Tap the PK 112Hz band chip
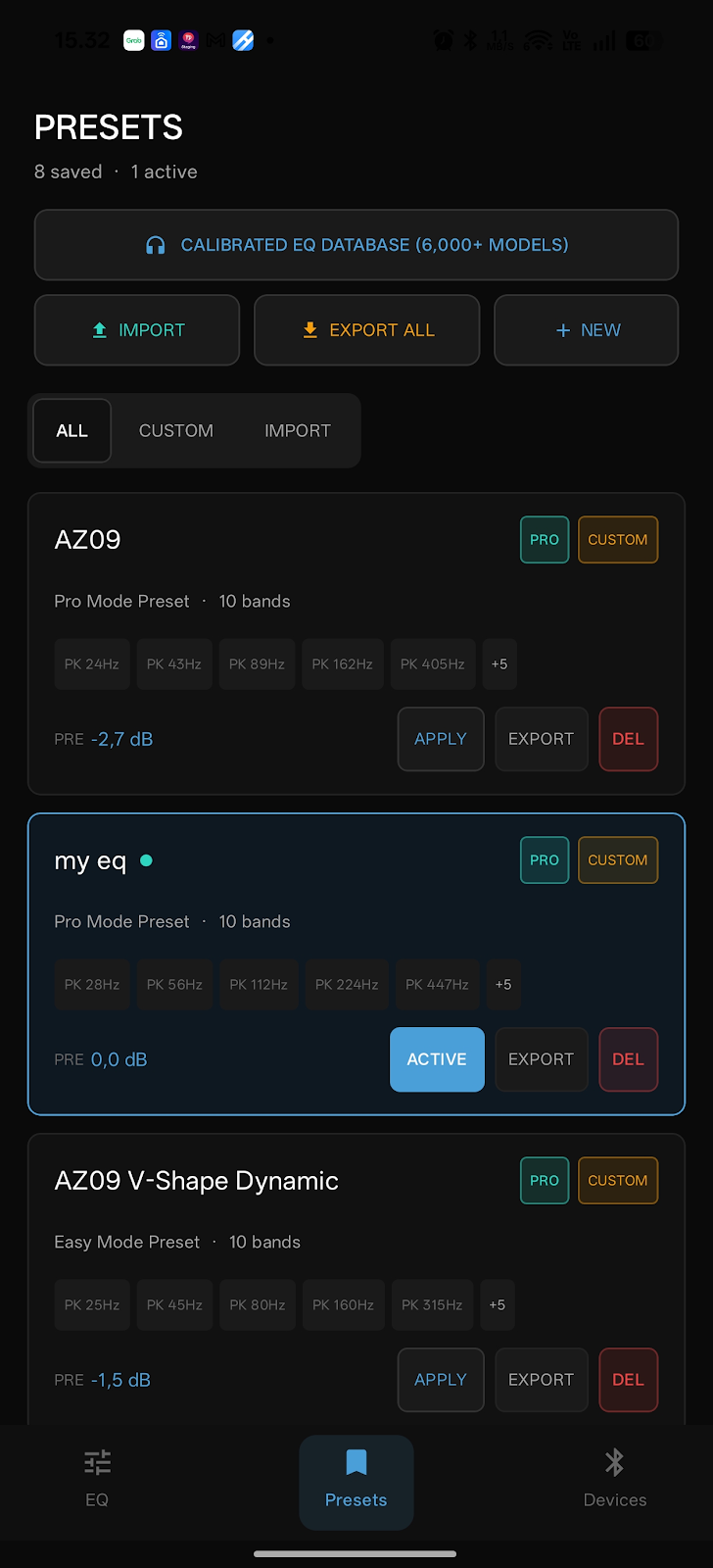The width and height of the screenshot is (713, 1568). point(259,985)
